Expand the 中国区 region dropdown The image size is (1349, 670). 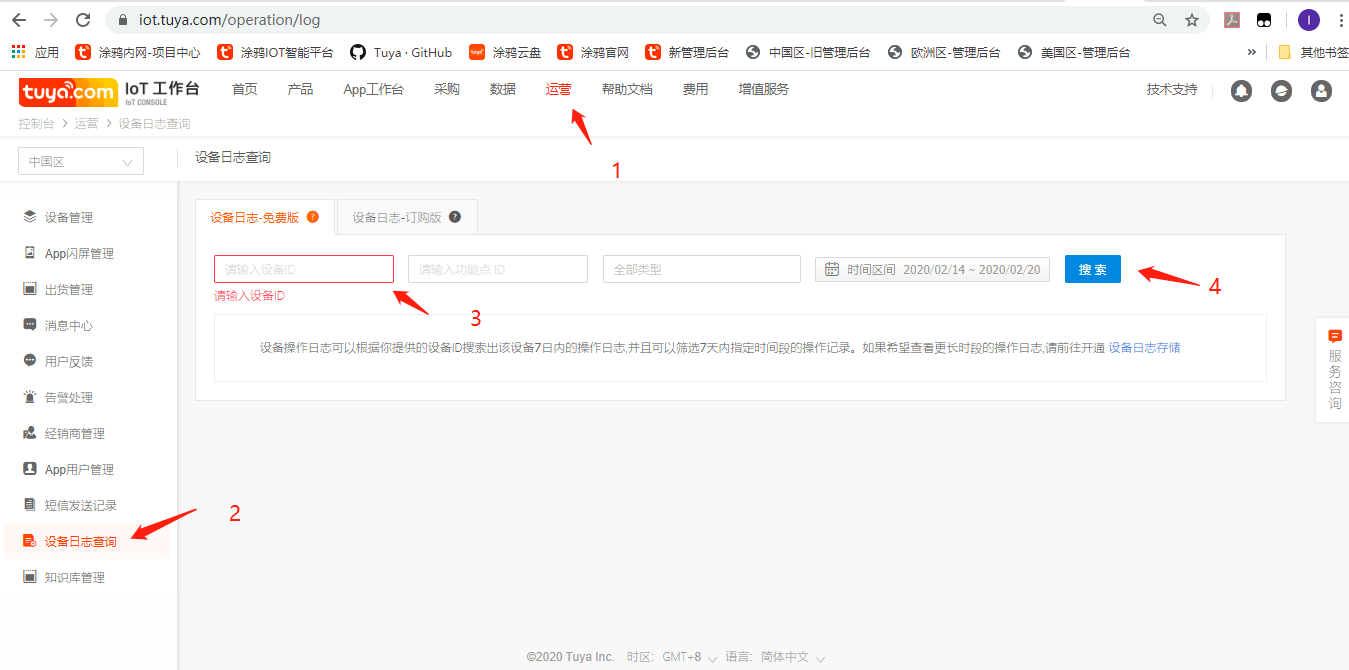(81, 161)
